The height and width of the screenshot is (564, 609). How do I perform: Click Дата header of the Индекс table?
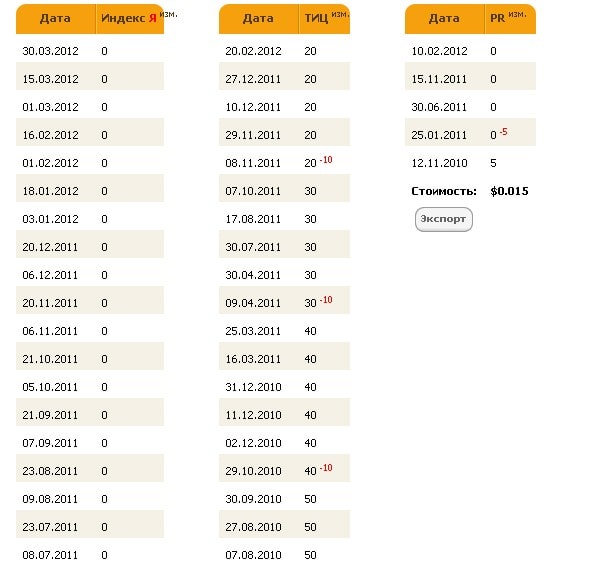coord(55,19)
